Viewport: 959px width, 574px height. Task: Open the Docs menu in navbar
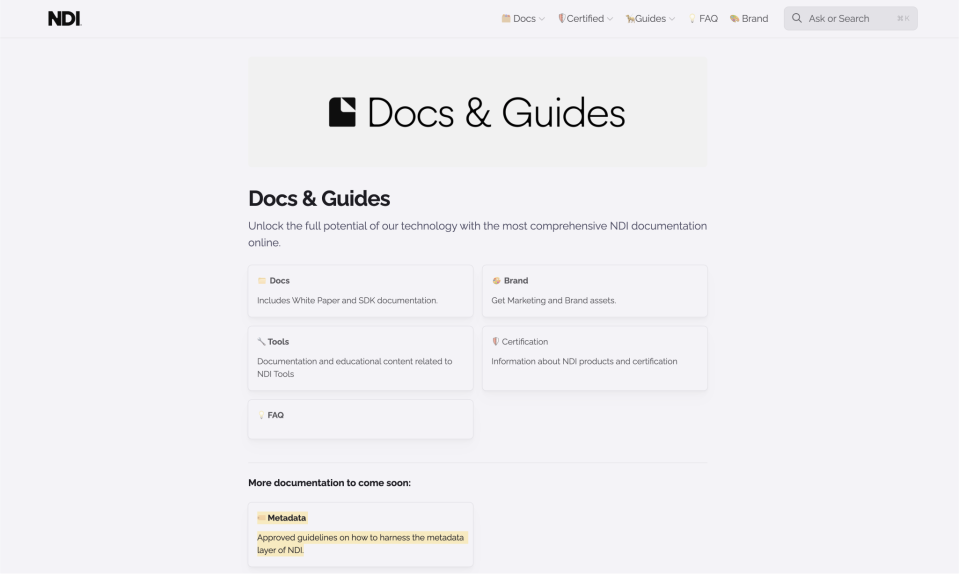coord(524,19)
